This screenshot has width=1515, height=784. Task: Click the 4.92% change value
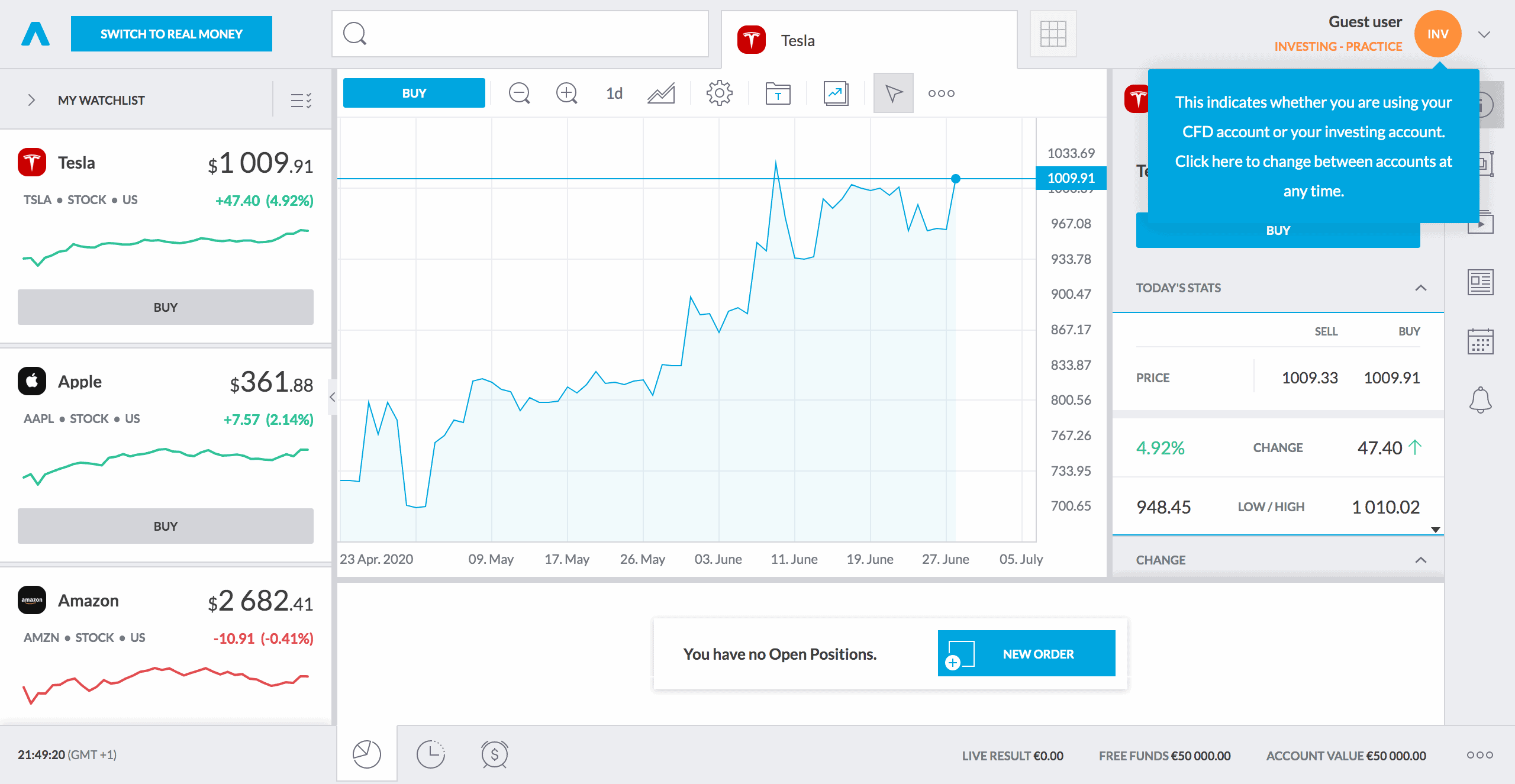pos(1160,448)
